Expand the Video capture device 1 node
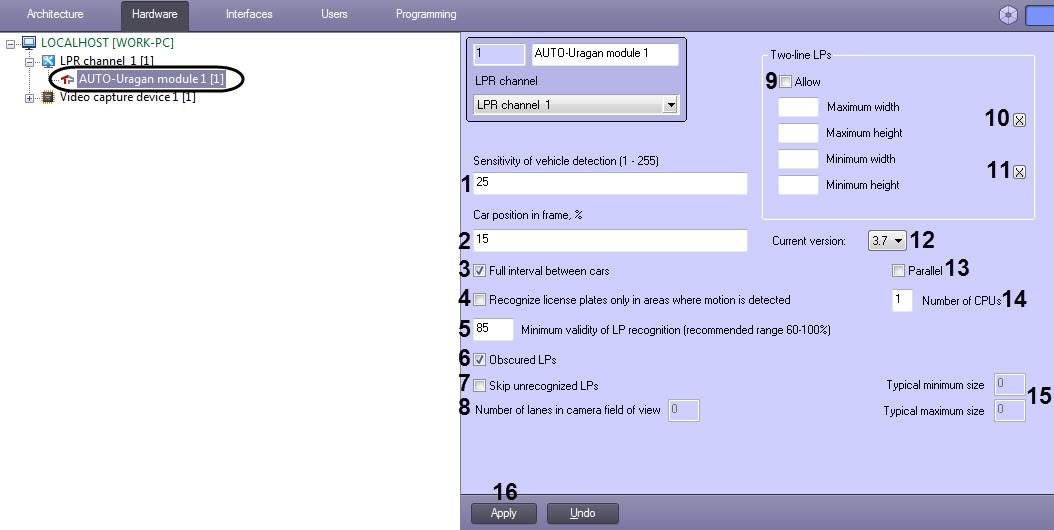Screen dimensions: 1054x530 tap(29, 98)
